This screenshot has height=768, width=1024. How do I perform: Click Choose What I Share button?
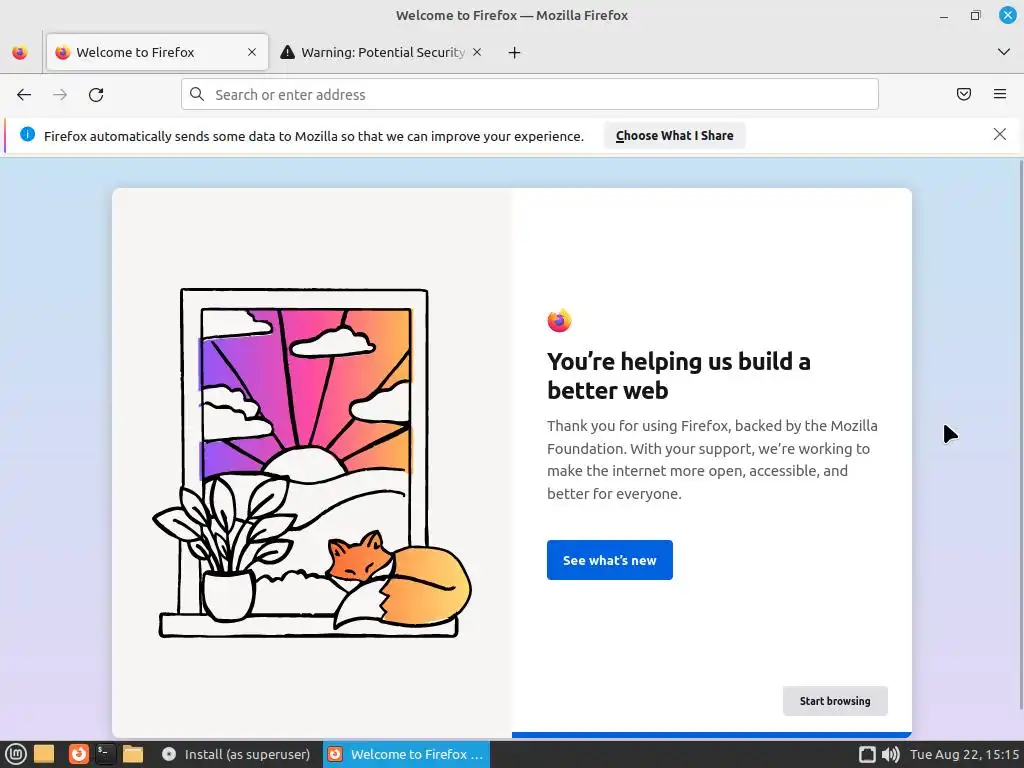pyautogui.click(x=675, y=136)
